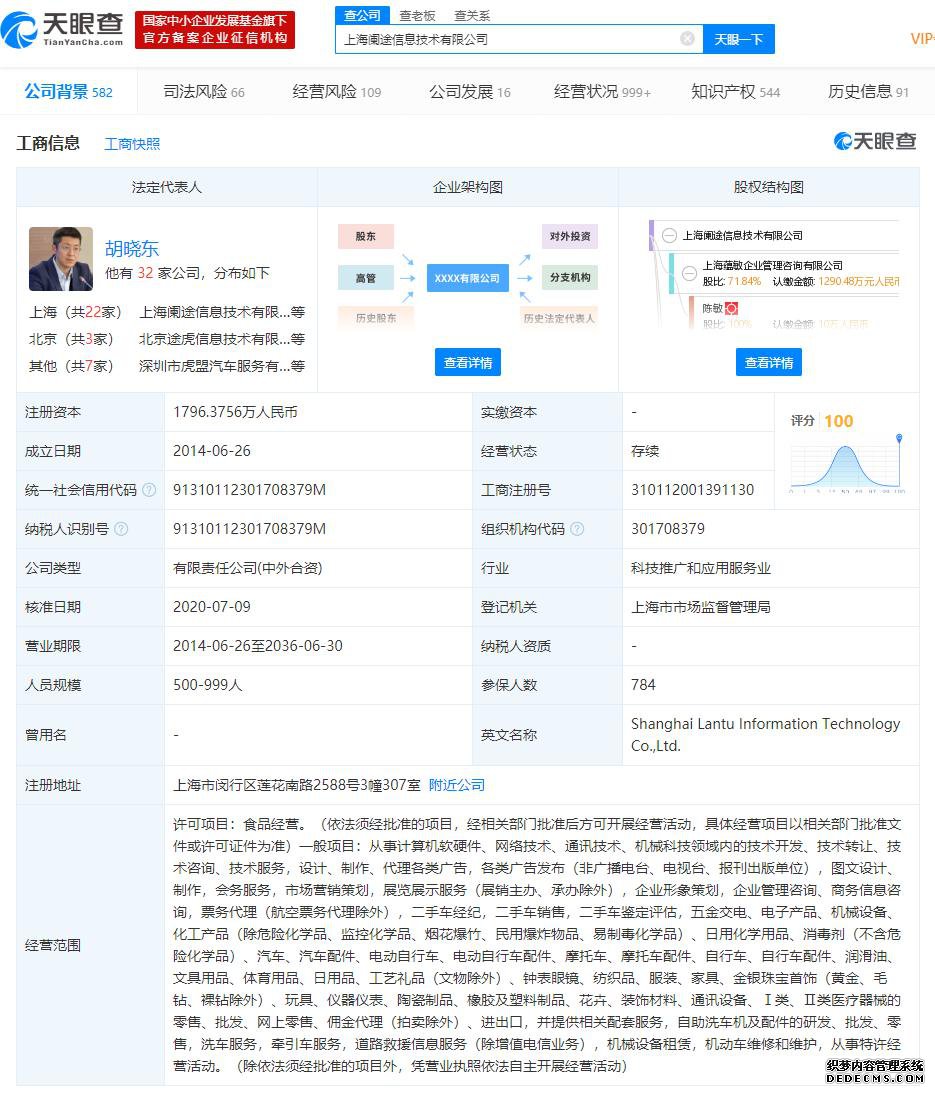Click the score distribution chart
The width and height of the screenshot is (935, 1093).
(x=847, y=463)
